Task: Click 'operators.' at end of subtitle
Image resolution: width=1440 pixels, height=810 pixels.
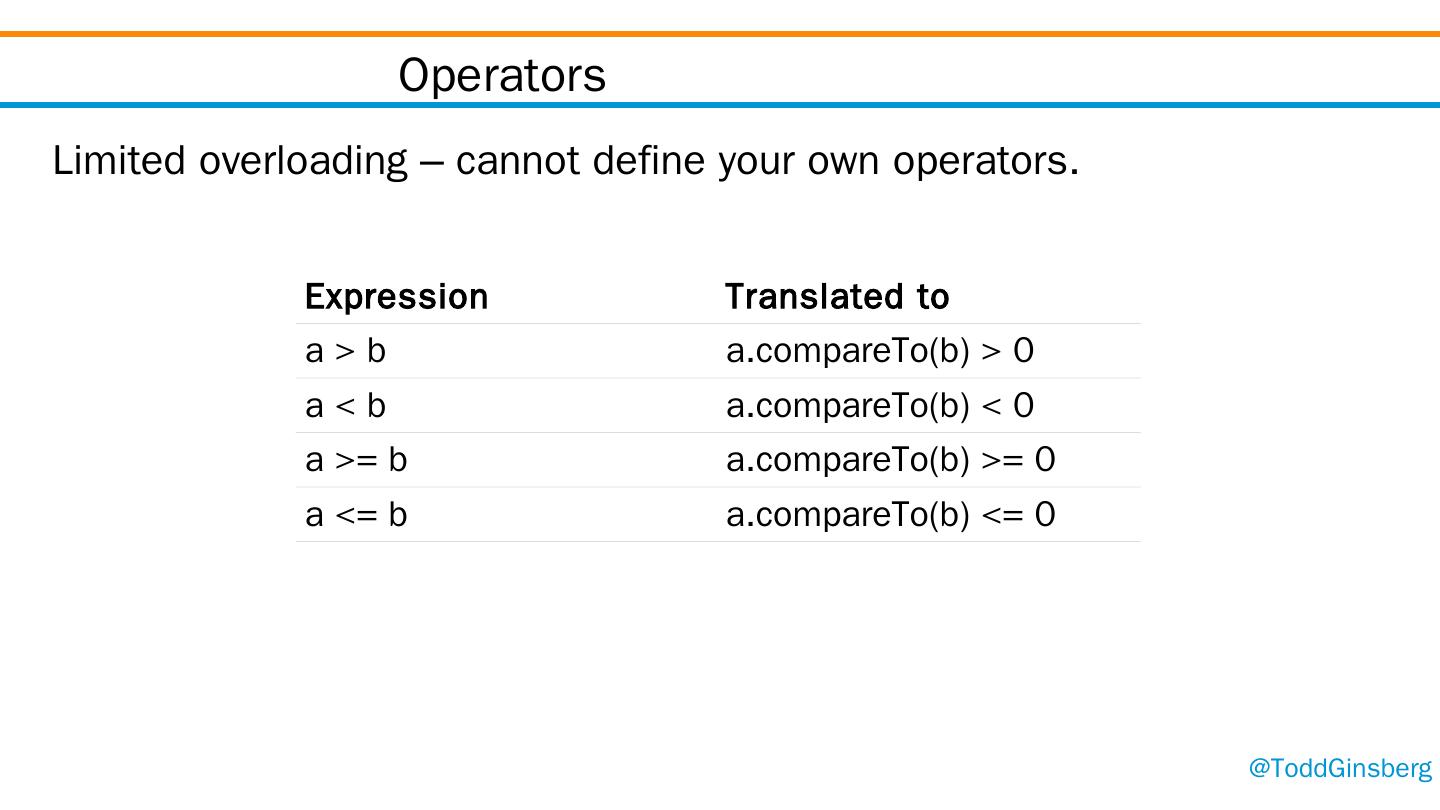Action: click(x=985, y=161)
